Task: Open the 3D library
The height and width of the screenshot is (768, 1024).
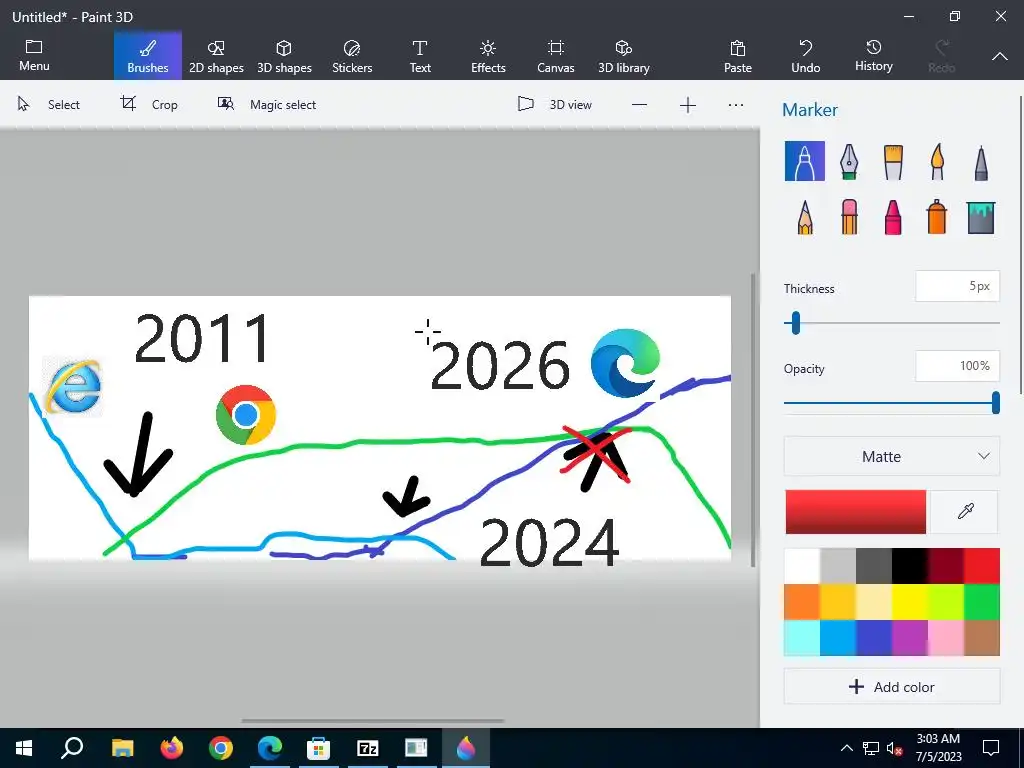Action: coord(624,56)
